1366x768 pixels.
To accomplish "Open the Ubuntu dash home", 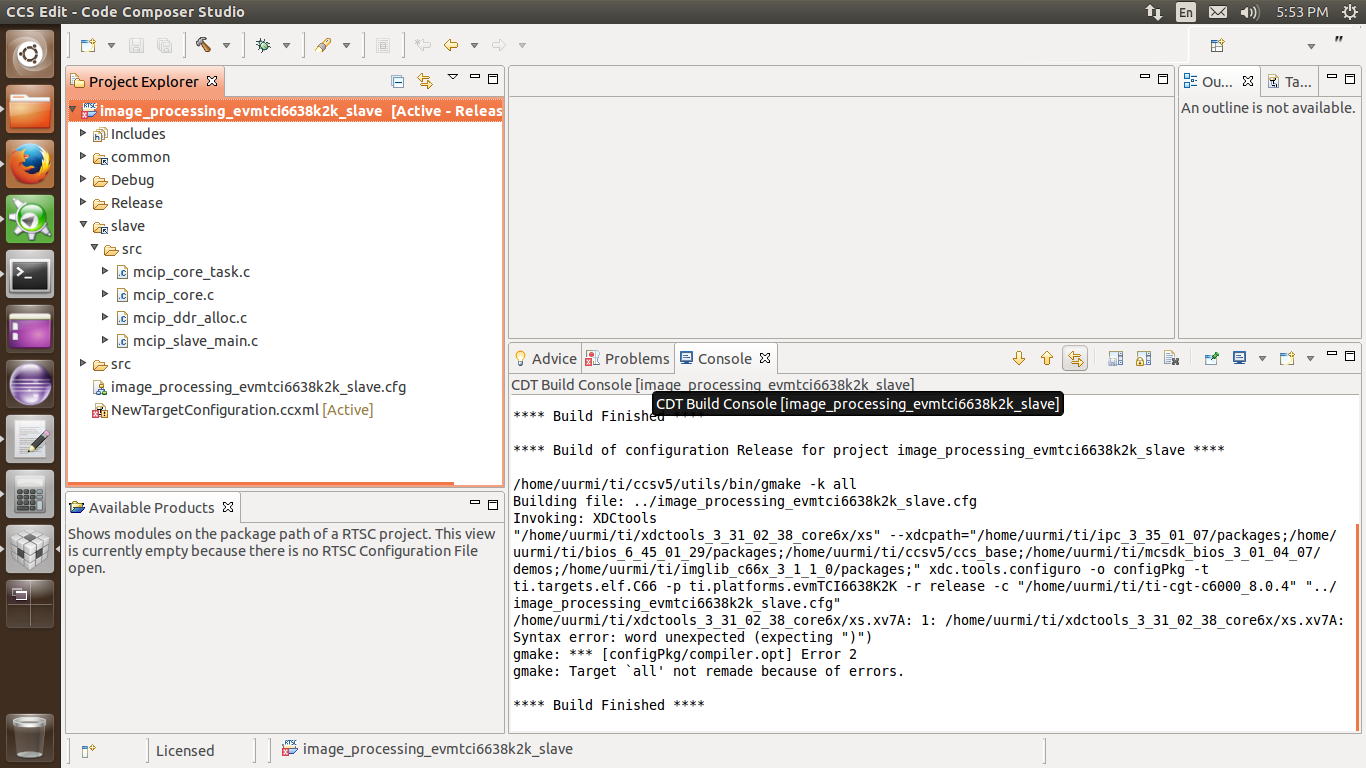I will click(x=30, y=54).
